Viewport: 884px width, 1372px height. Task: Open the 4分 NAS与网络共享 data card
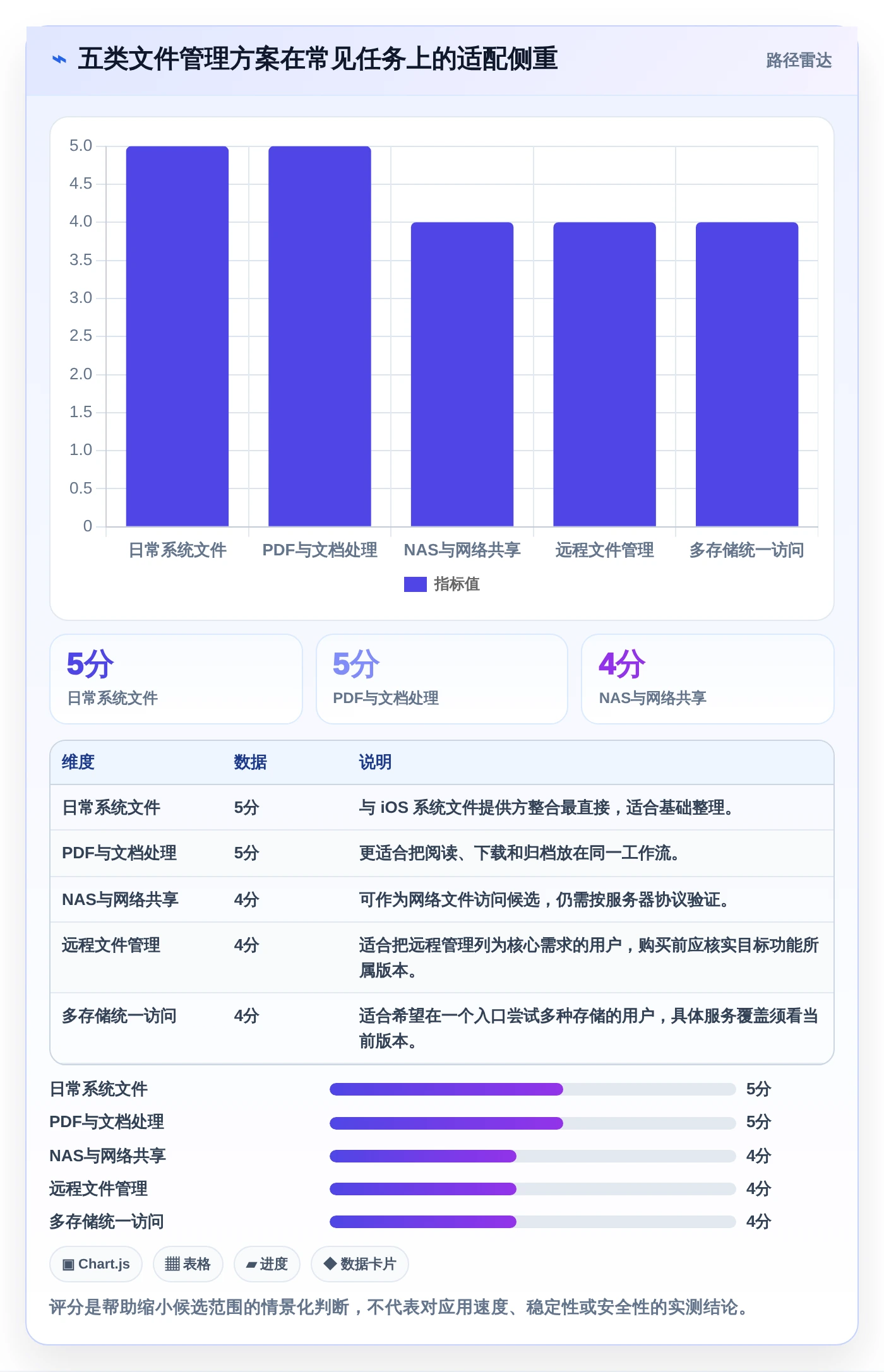708,679
